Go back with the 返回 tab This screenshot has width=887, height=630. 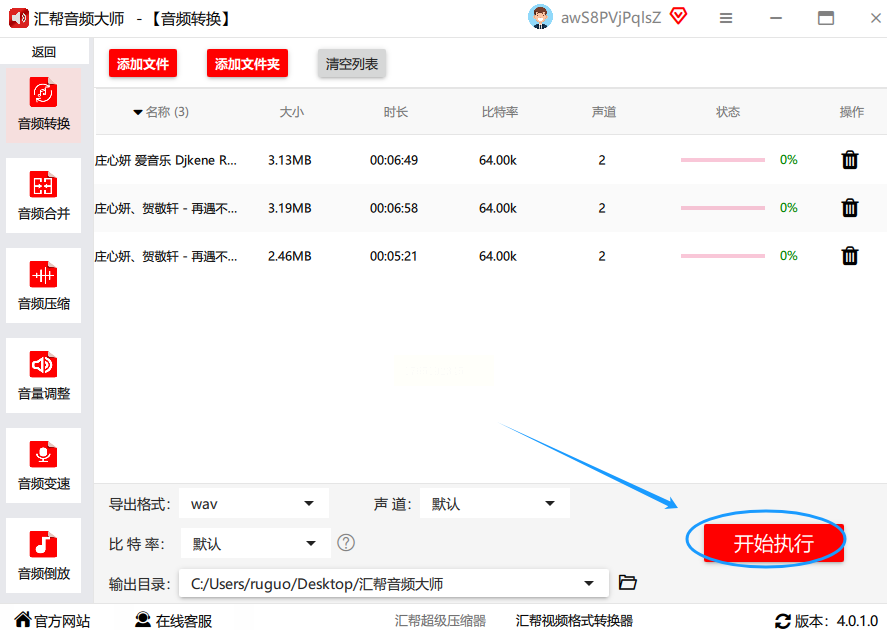(x=44, y=52)
